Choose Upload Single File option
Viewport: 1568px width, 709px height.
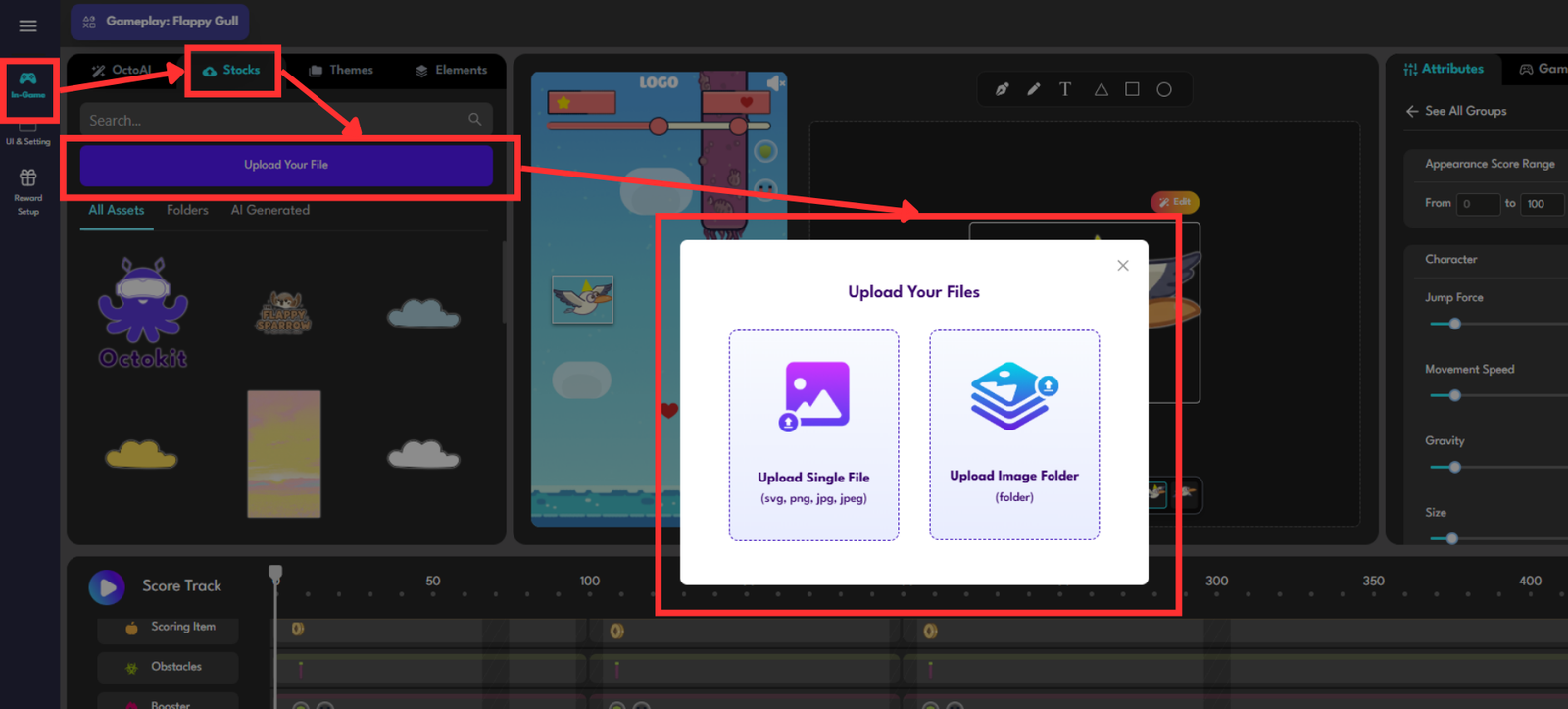click(x=813, y=434)
